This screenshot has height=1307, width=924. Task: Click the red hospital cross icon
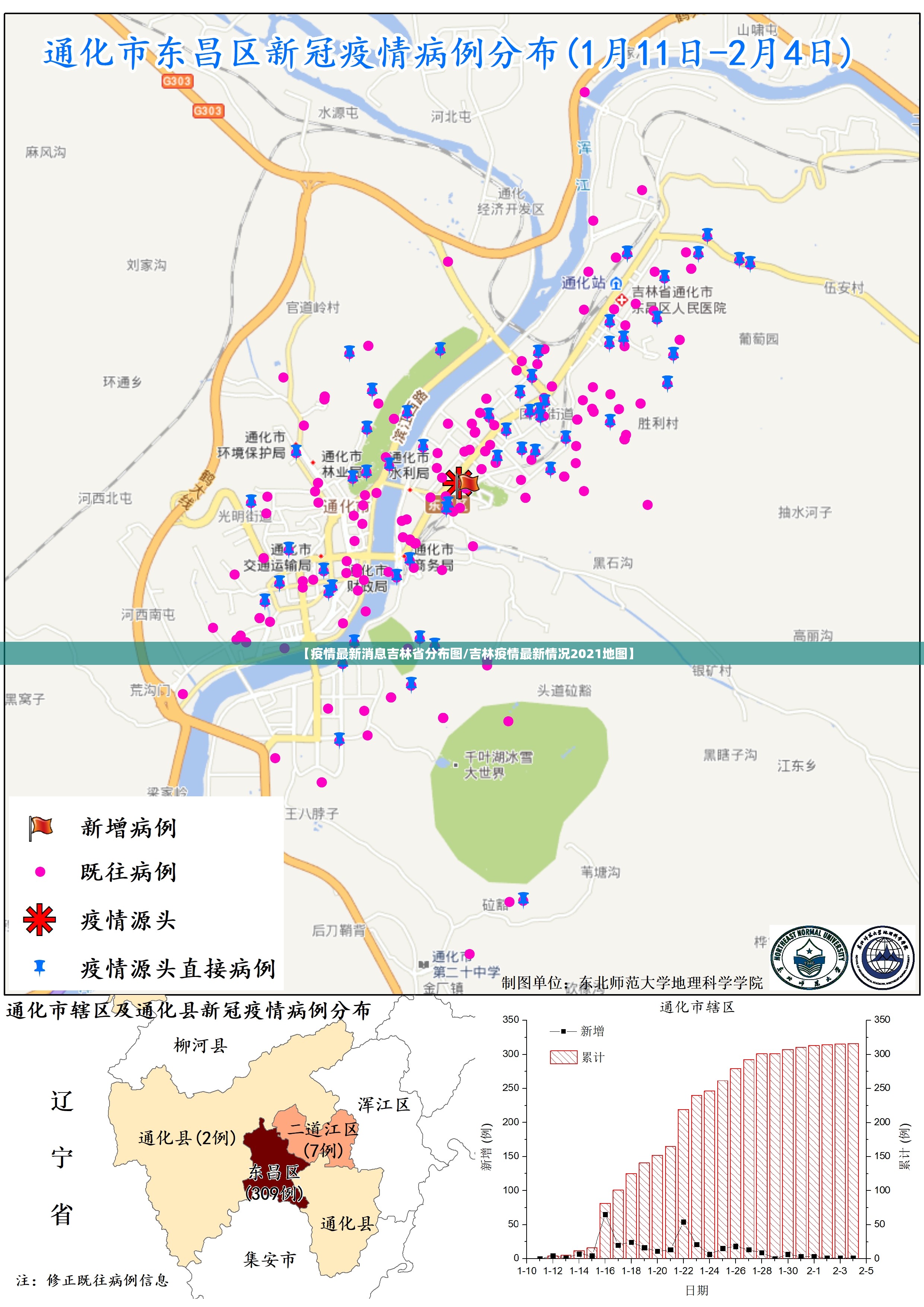[x=621, y=299]
